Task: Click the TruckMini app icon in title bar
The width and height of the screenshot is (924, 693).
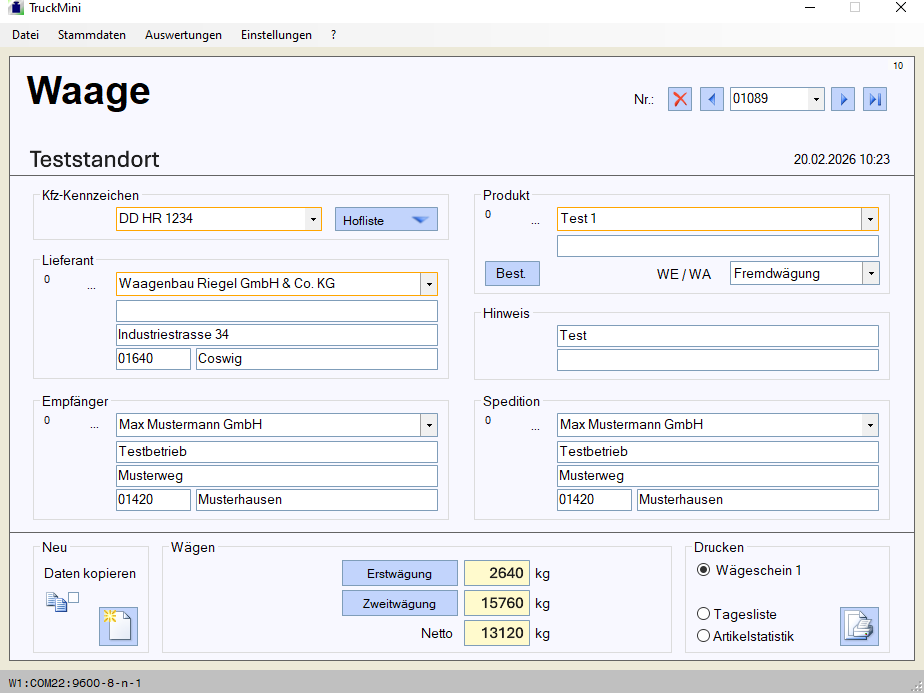Action: coord(15,8)
